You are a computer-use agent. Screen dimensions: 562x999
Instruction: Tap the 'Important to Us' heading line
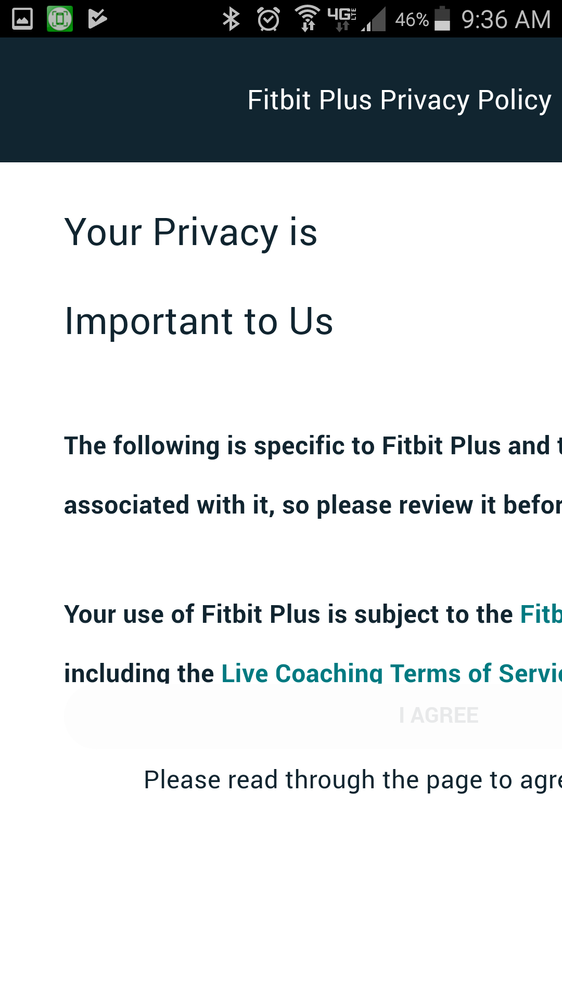[198, 321]
